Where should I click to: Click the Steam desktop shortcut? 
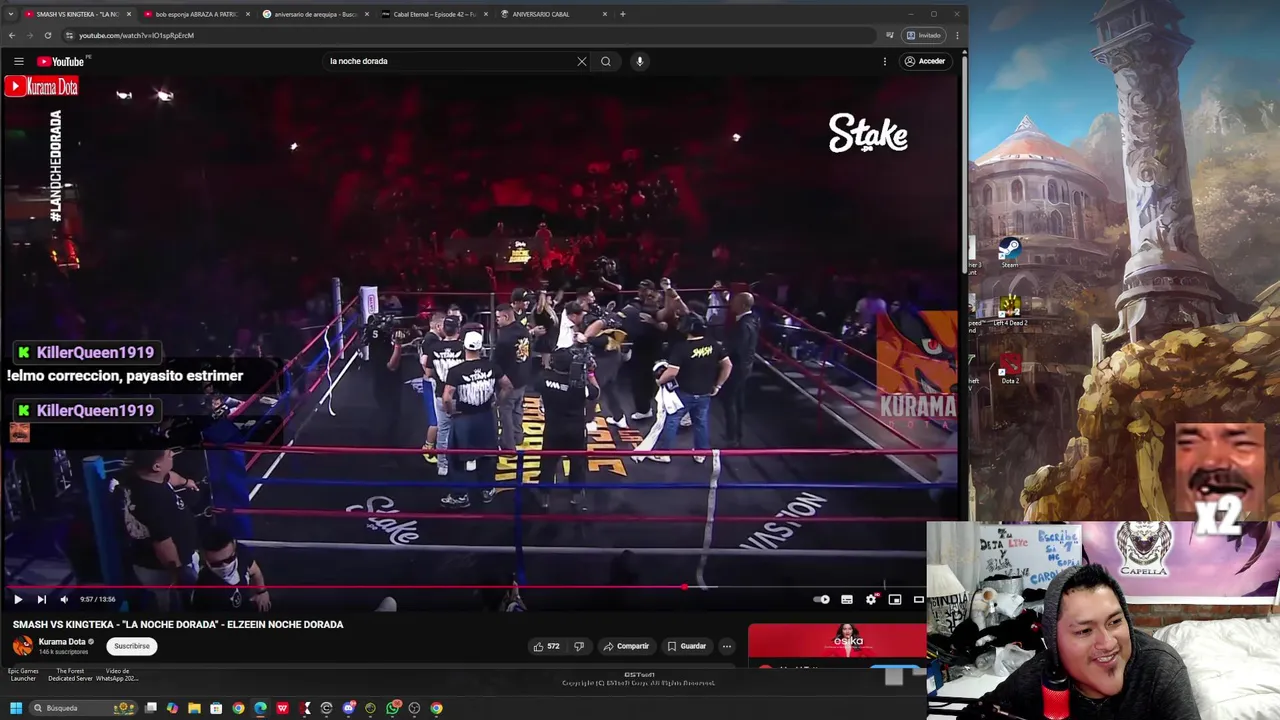(x=1010, y=252)
